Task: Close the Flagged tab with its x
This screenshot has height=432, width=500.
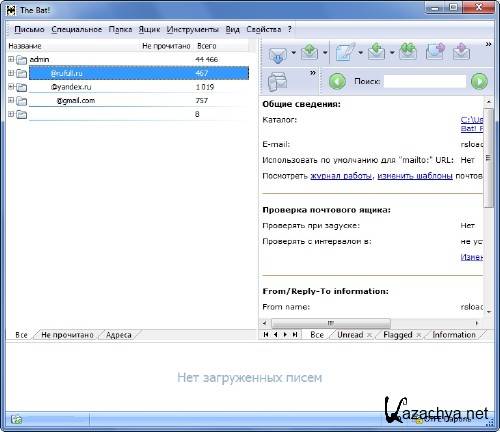Action: (419, 335)
